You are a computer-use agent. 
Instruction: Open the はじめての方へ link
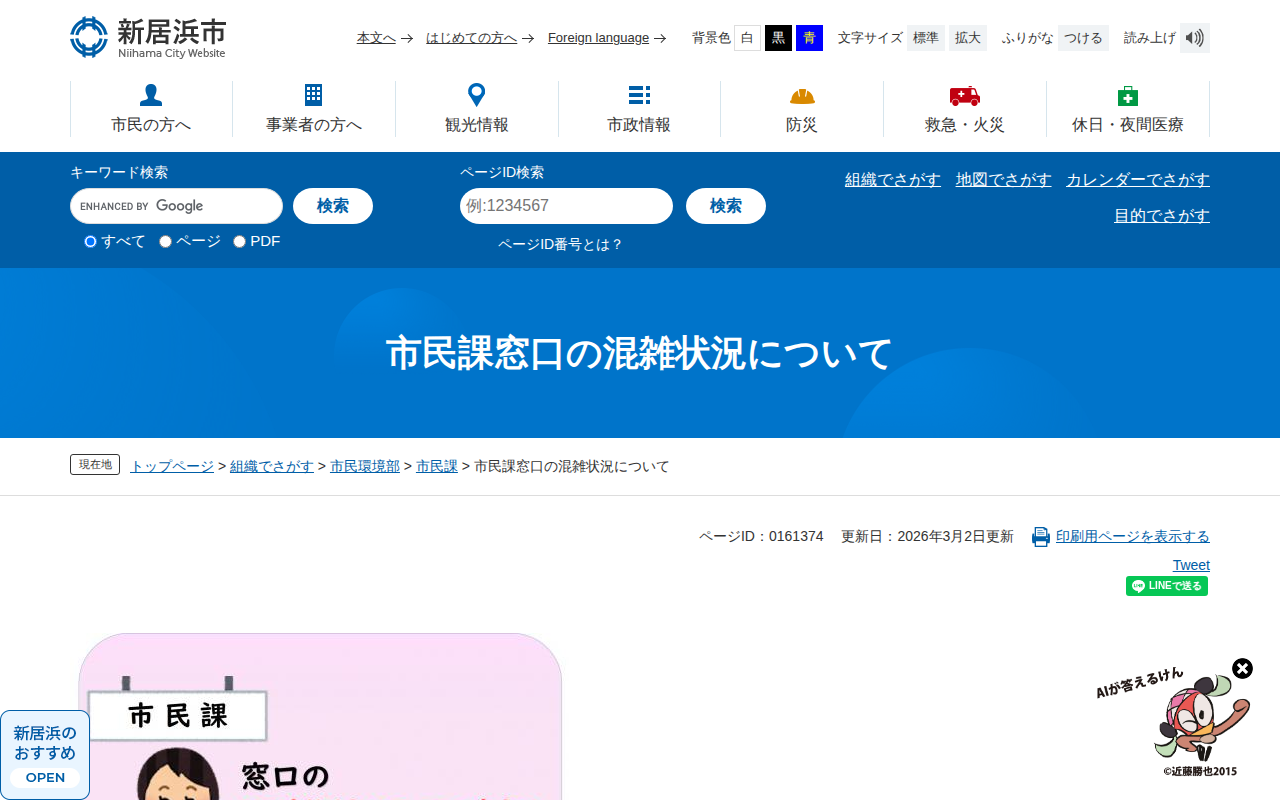pyautogui.click(x=471, y=38)
